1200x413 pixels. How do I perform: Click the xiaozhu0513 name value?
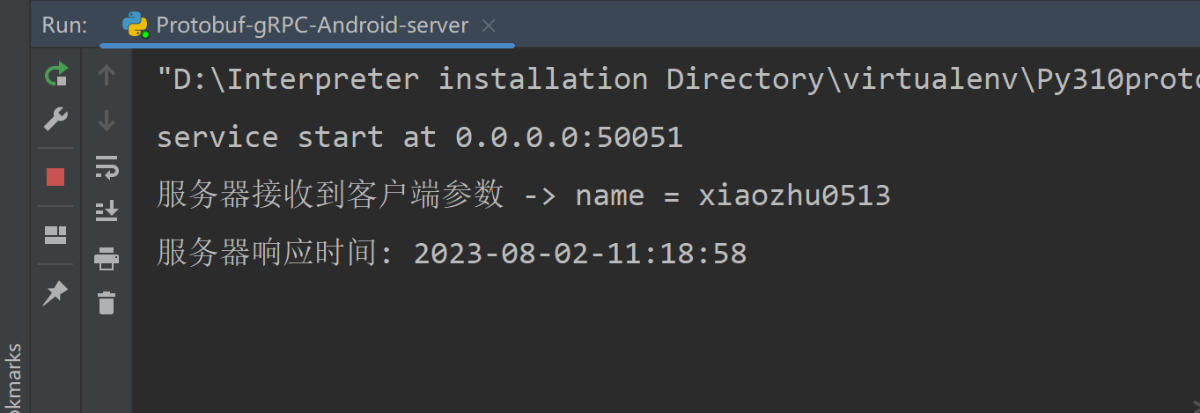pyautogui.click(x=794, y=196)
